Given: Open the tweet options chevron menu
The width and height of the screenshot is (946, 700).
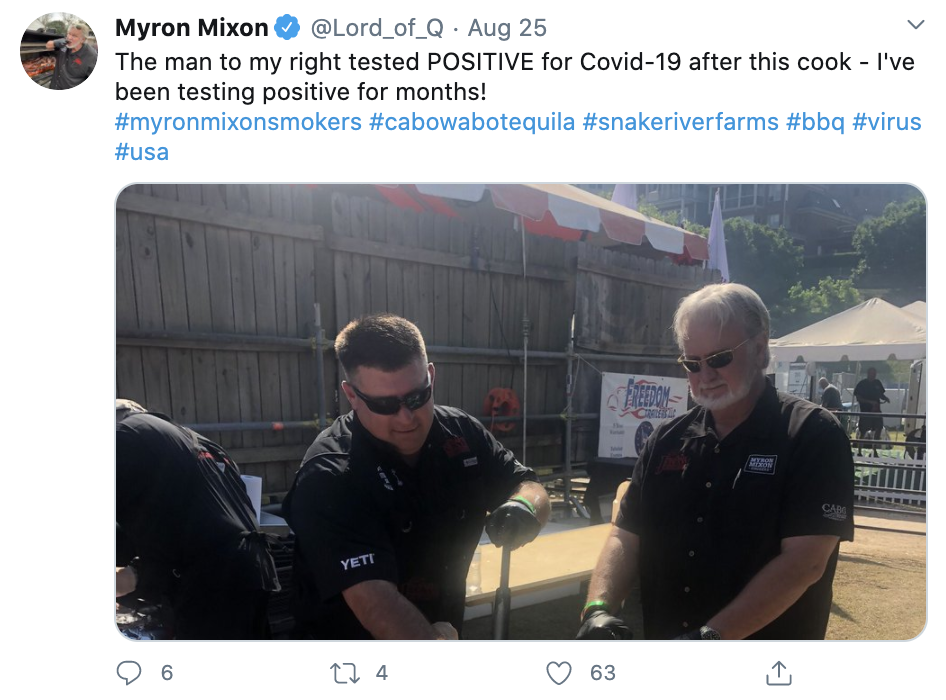Looking at the screenshot, I should (x=916, y=25).
